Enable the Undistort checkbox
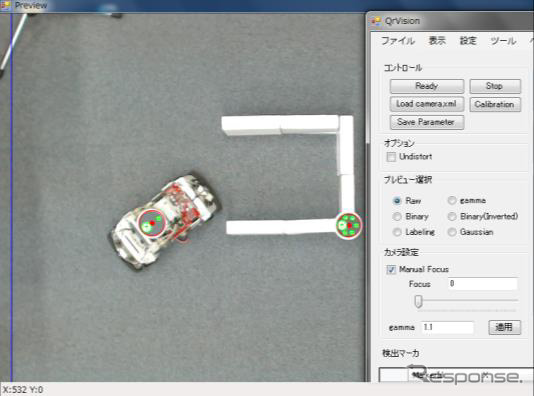 click(x=391, y=157)
